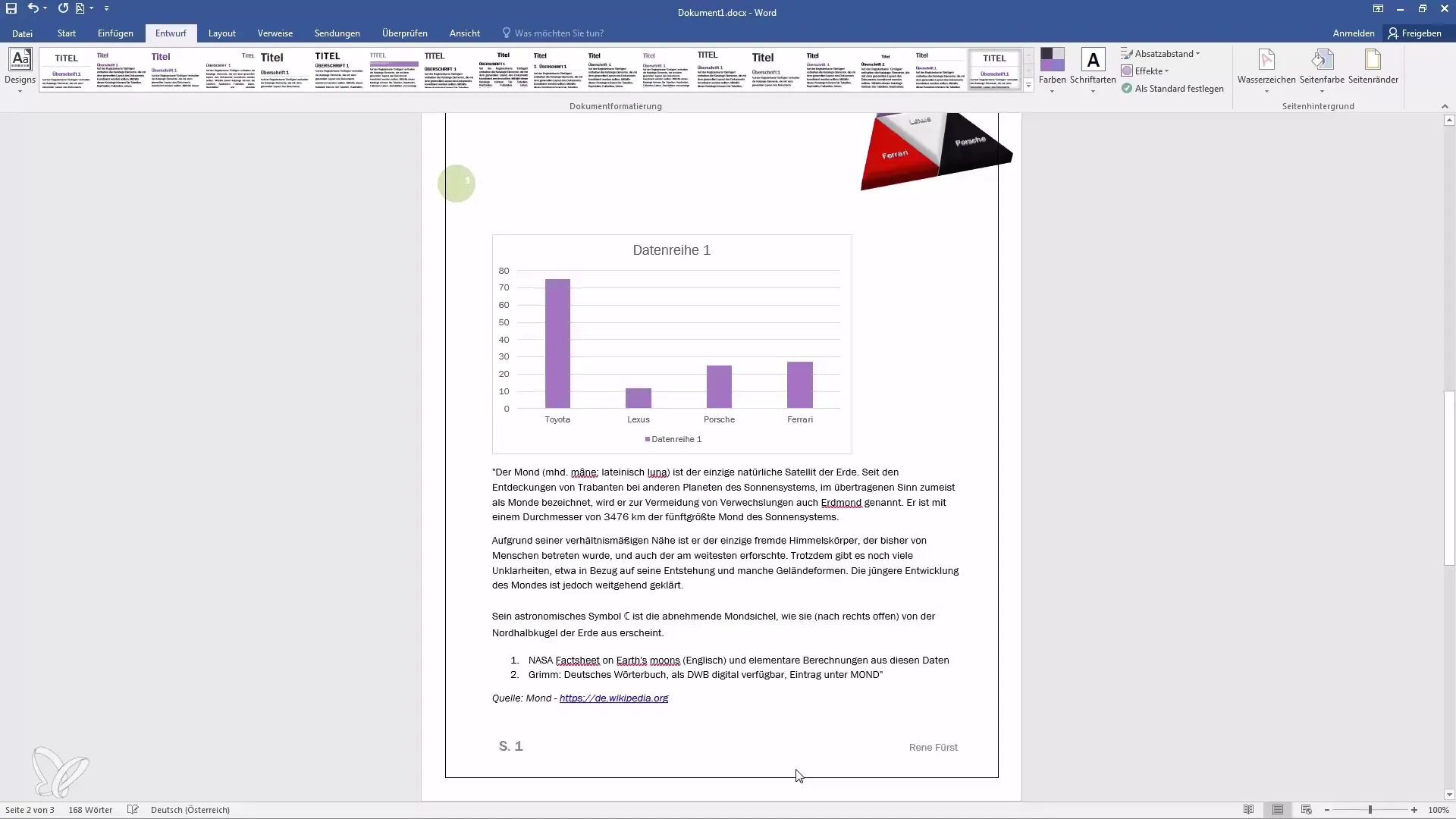Click the Redo/Repeat icon

63,8
